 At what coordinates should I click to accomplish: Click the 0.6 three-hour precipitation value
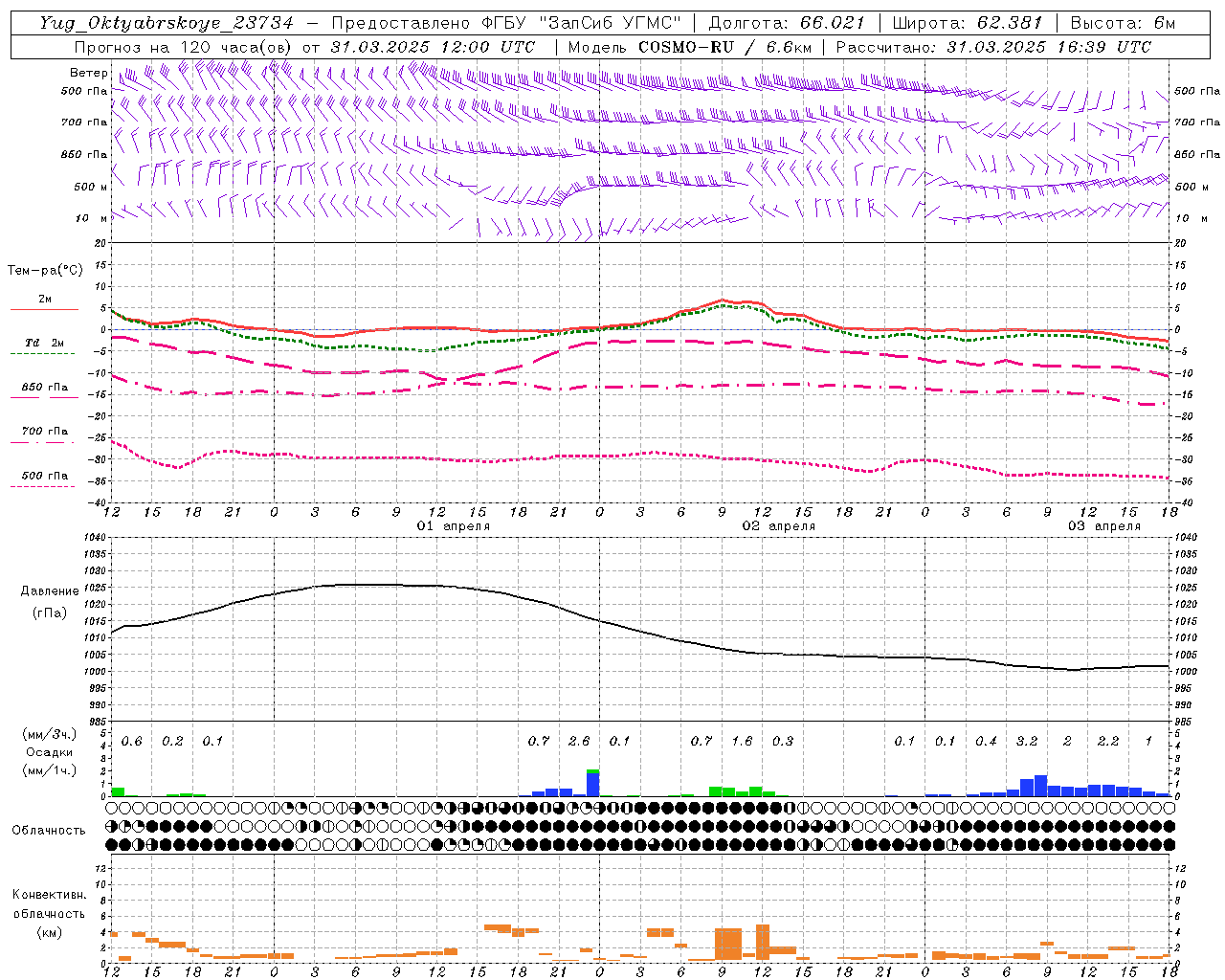[131, 742]
